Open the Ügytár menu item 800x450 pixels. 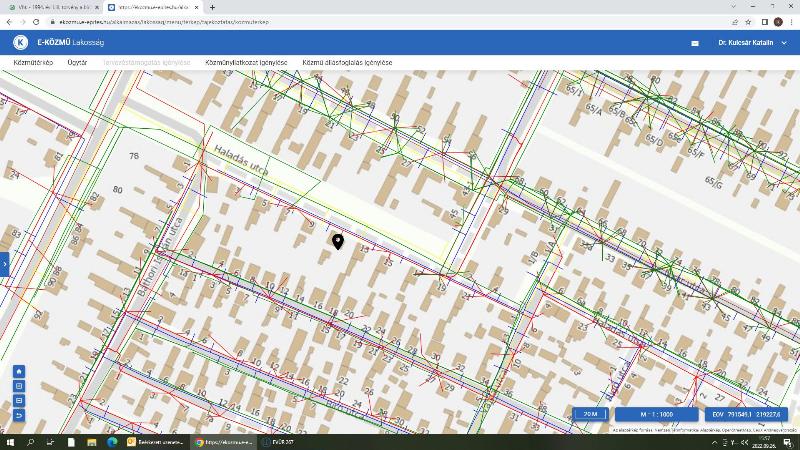pyautogui.click(x=77, y=62)
